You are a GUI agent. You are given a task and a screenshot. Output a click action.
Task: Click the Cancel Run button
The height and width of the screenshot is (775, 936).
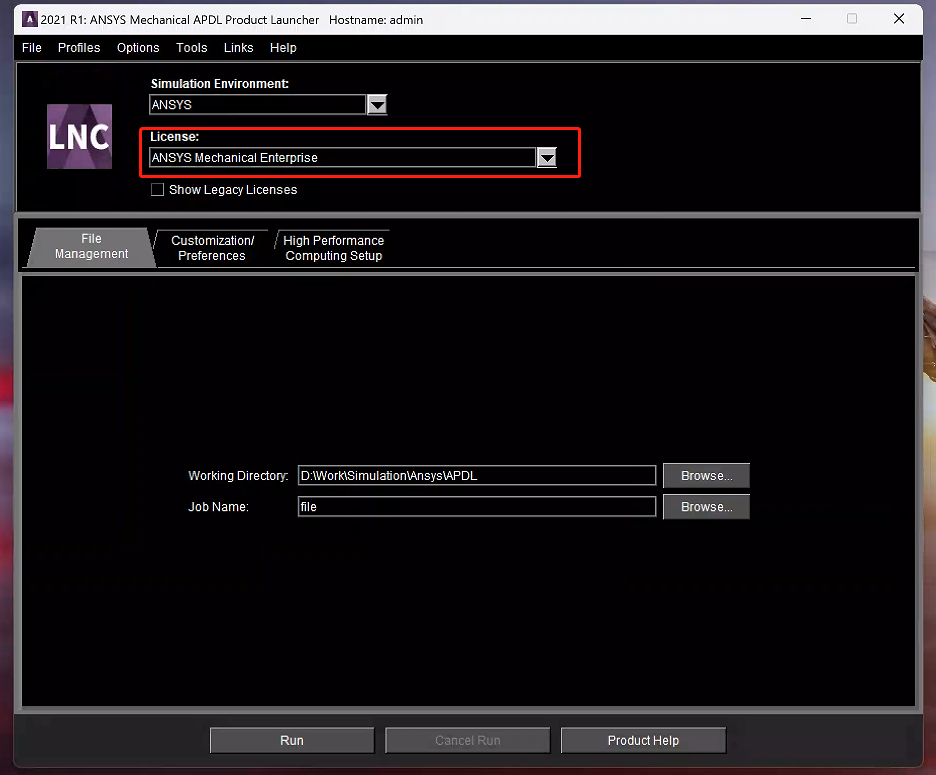[467, 740]
